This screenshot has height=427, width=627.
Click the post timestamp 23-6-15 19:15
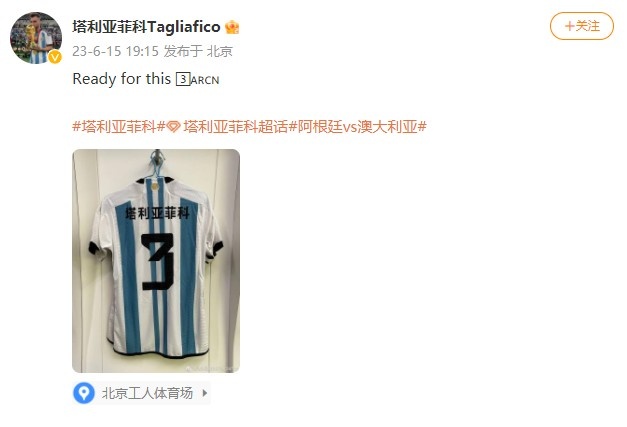116,51
